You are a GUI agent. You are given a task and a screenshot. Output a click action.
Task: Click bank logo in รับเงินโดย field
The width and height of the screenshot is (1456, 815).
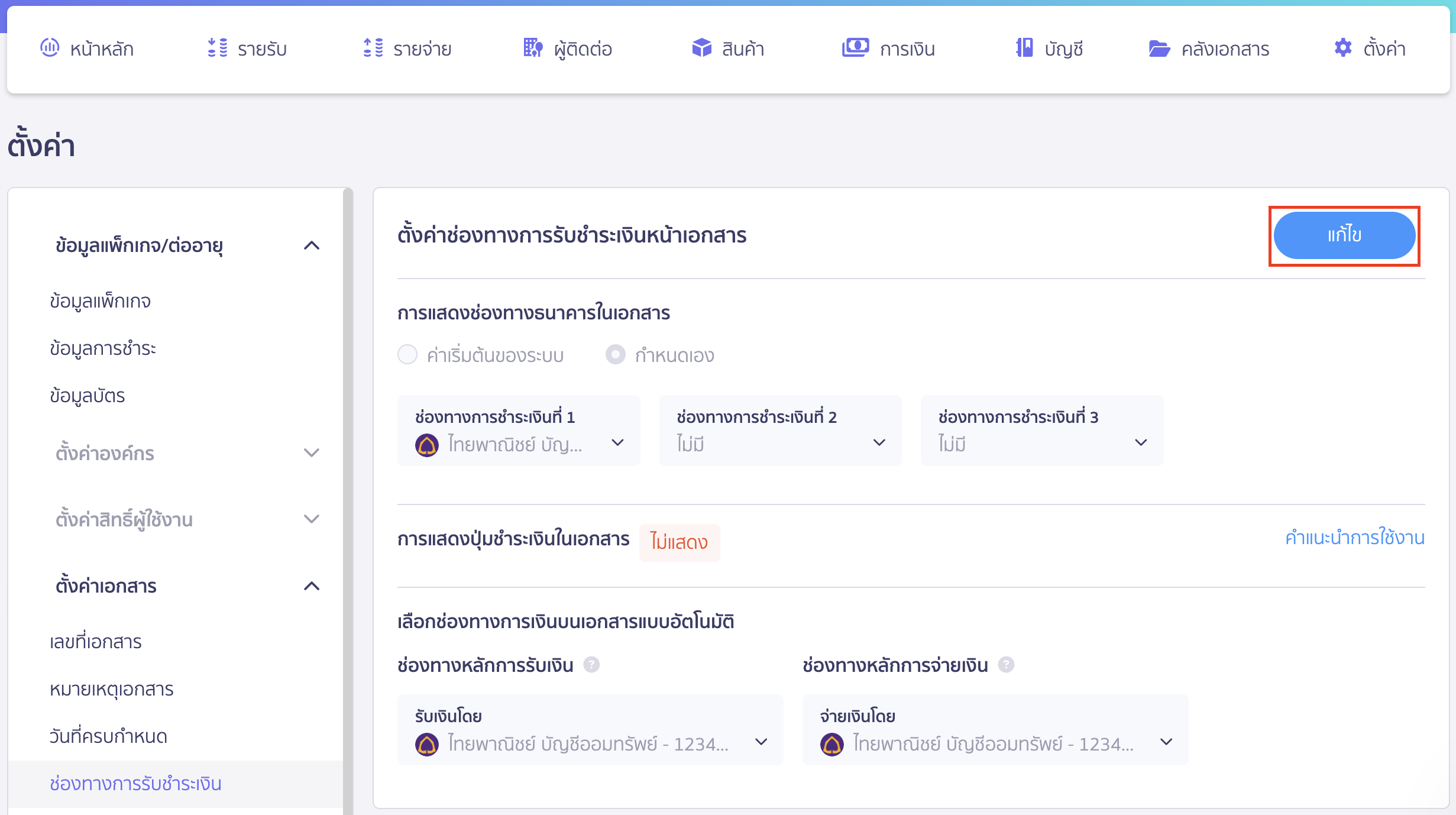(x=426, y=744)
